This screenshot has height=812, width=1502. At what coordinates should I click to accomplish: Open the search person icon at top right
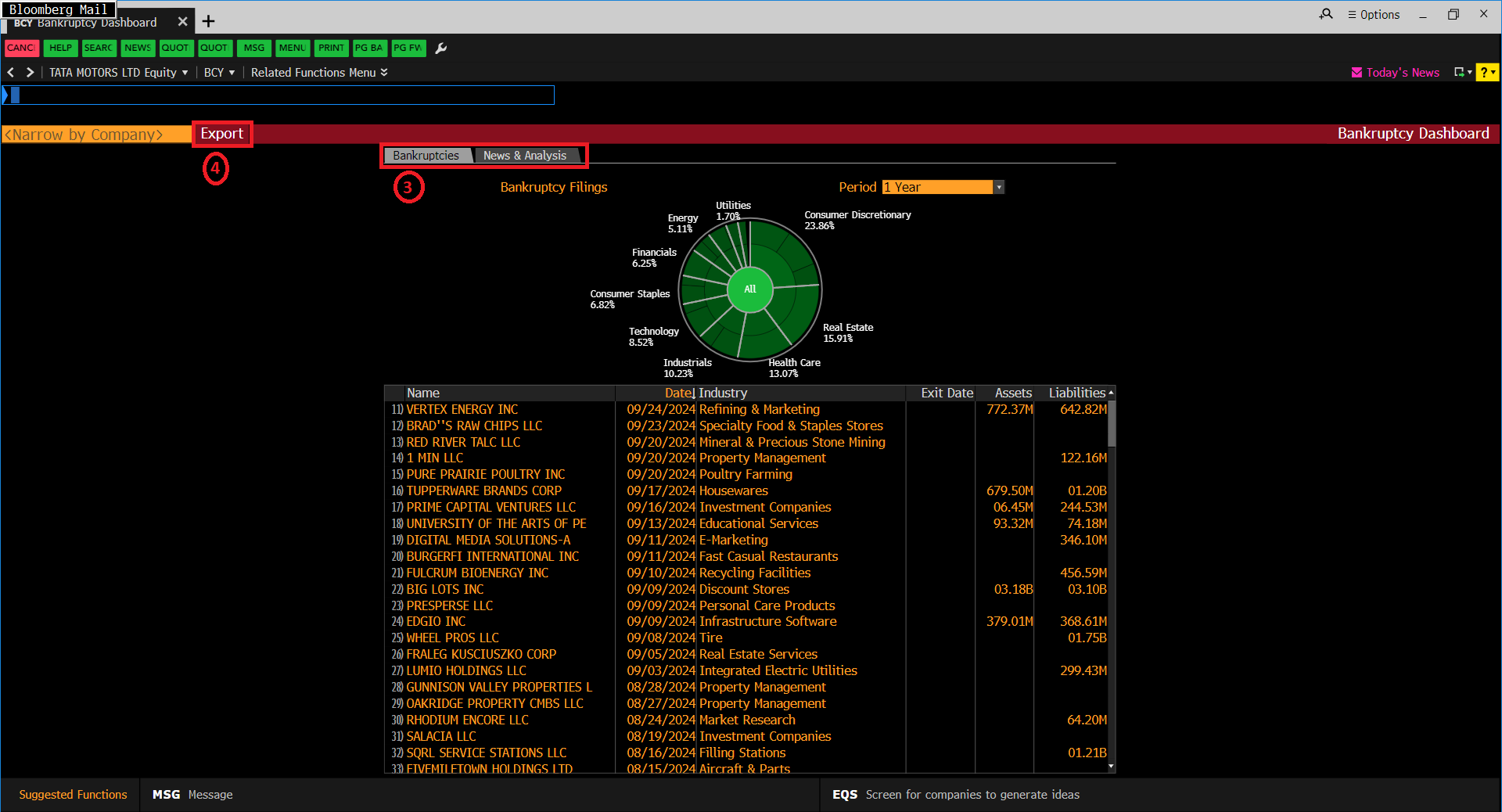coord(1325,14)
